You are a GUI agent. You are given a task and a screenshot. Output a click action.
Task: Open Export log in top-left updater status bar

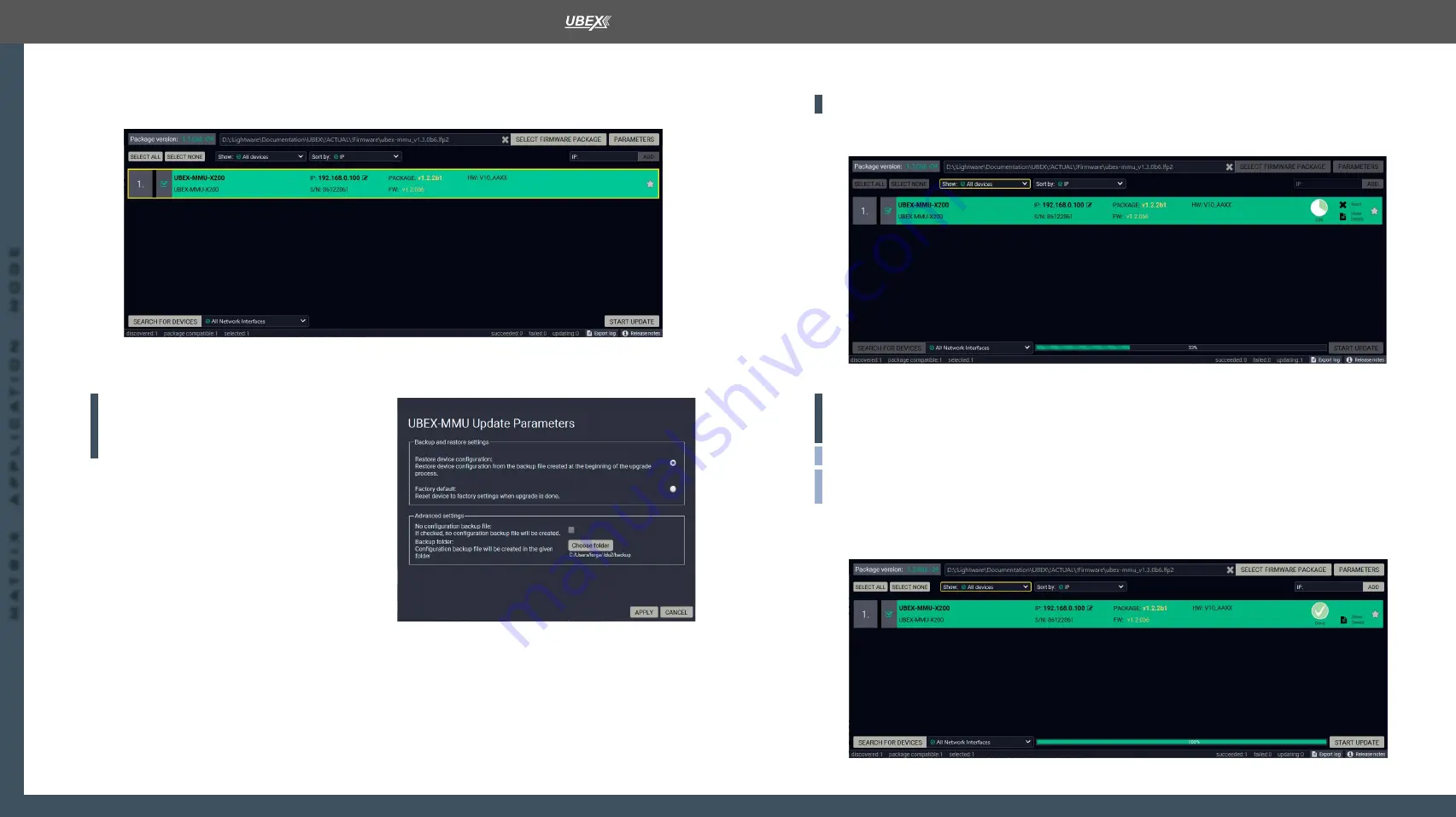(x=601, y=333)
